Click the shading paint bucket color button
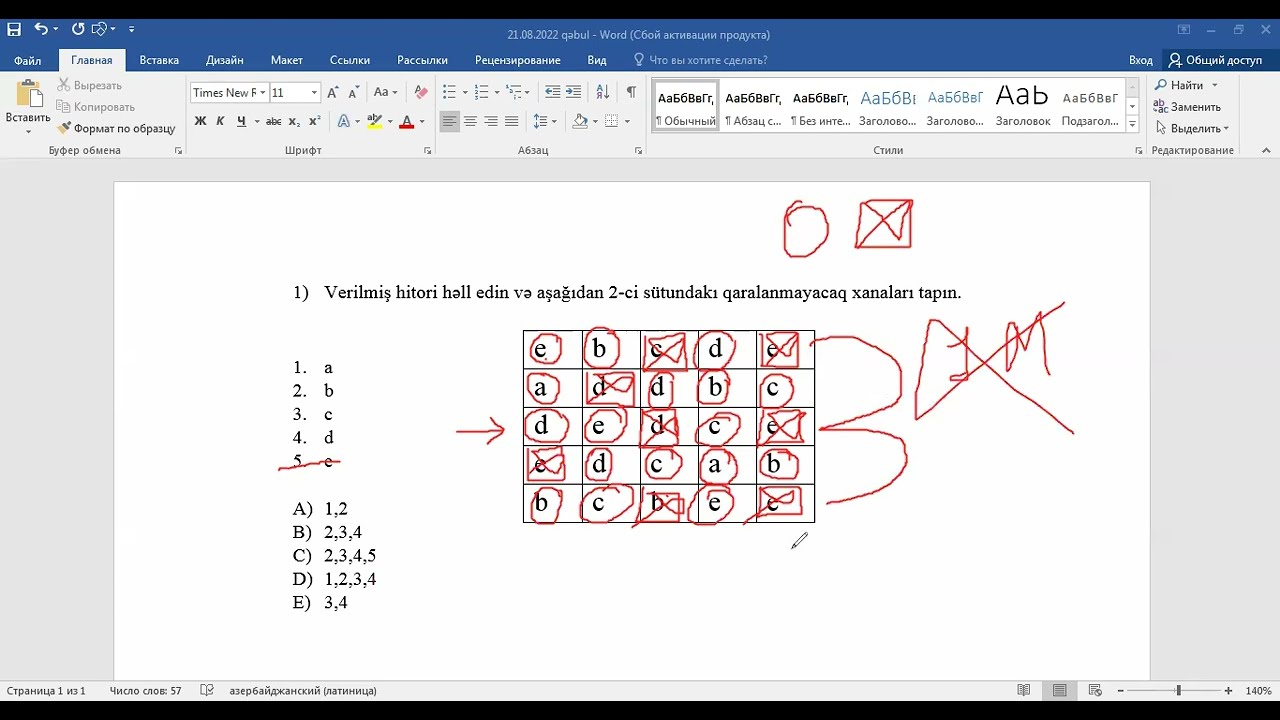 (580, 121)
